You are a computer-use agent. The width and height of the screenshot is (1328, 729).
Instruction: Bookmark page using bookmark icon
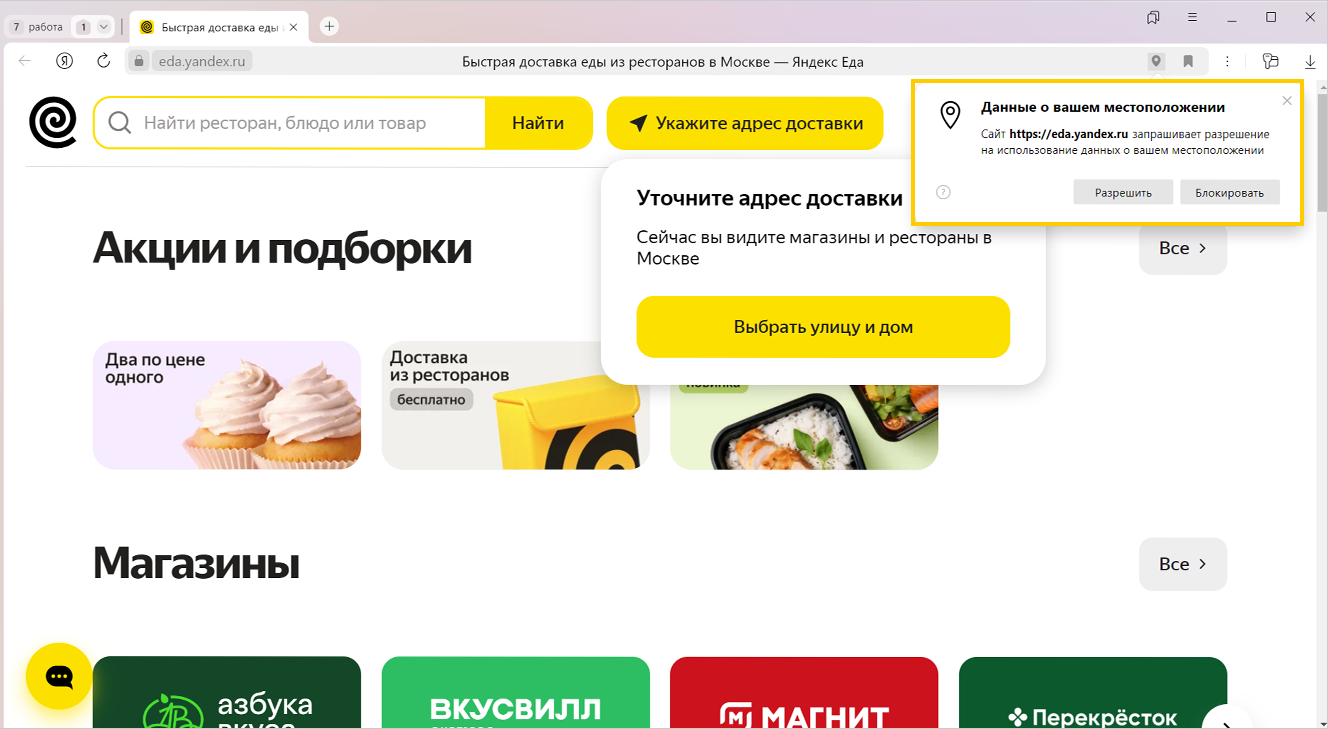click(1188, 61)
